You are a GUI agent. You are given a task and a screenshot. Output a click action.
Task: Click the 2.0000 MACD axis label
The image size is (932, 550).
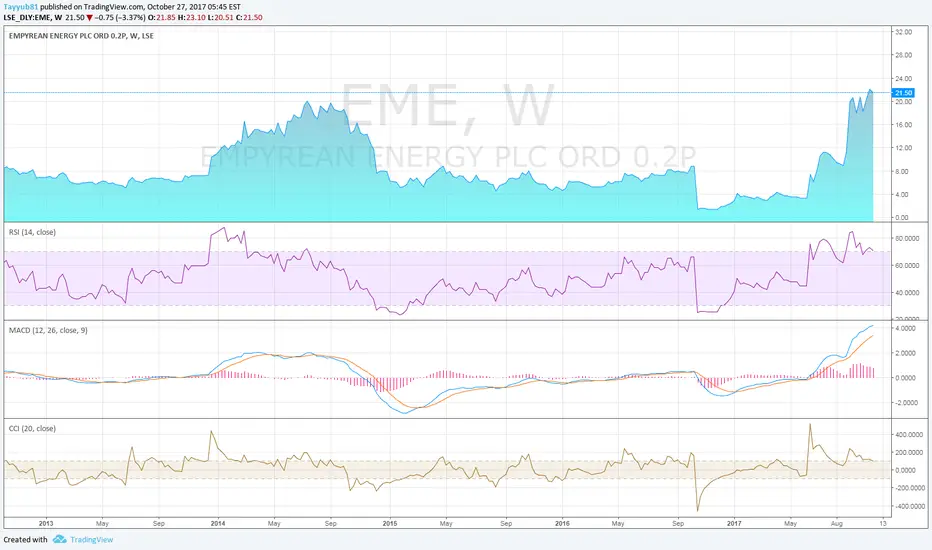click(905, 353)
